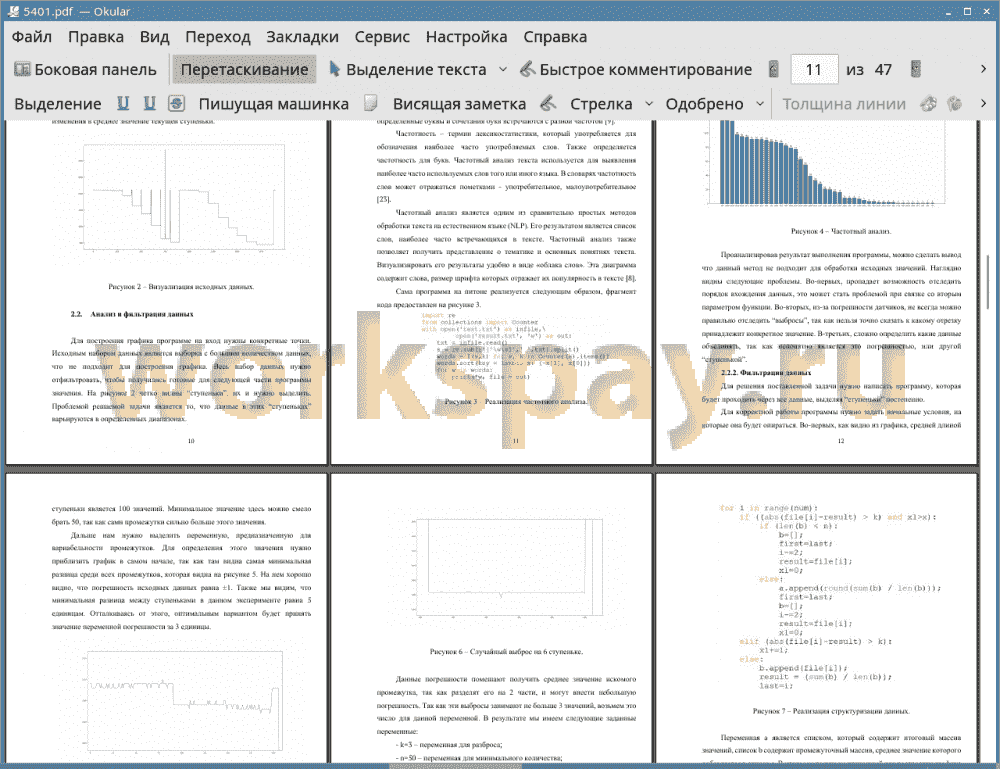Open the Переход menu

click(217, 37)
